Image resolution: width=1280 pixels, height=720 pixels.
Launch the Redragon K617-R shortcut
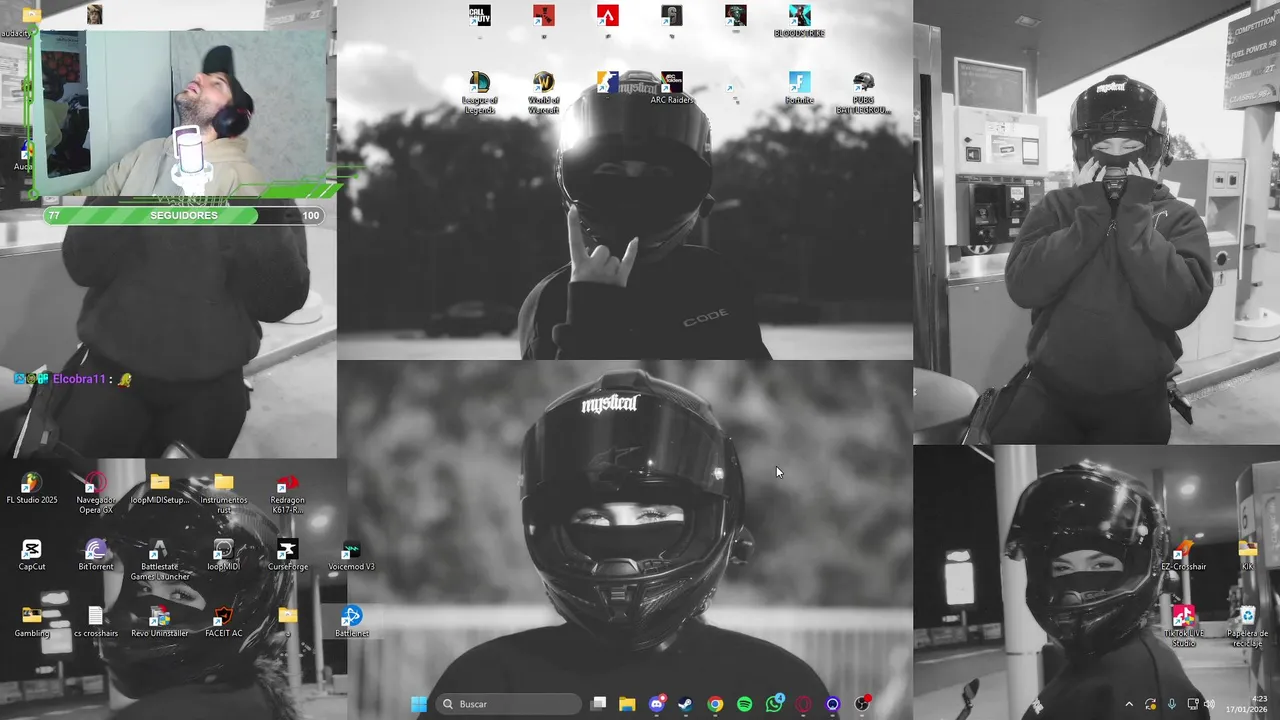(288, 493)
